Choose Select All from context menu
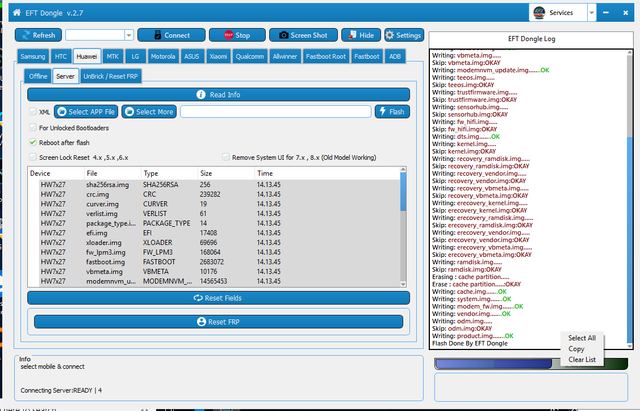This screenshot has height=411, width=640. (x=582, y=338)
